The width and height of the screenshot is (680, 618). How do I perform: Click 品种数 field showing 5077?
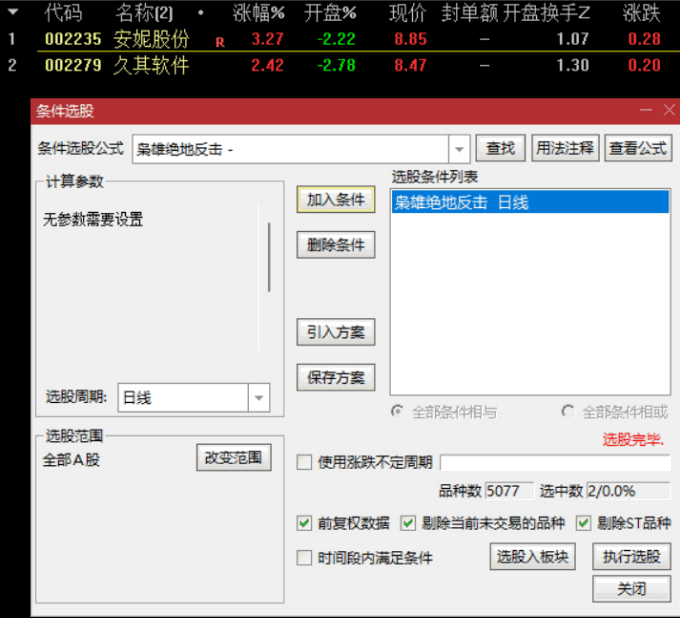pos(510,491)
